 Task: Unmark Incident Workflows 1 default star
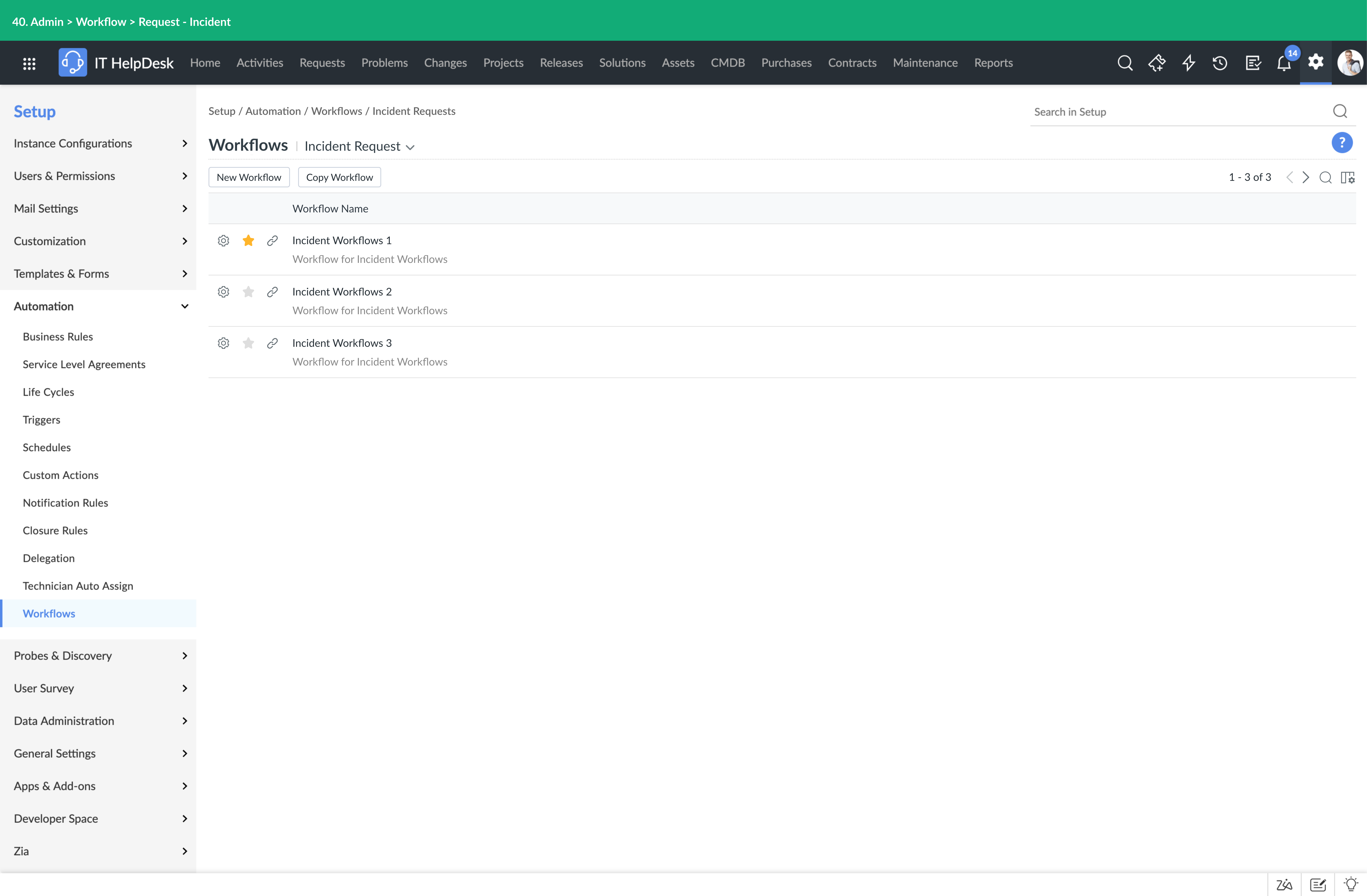pyautogui.click(x=248, y=241)
